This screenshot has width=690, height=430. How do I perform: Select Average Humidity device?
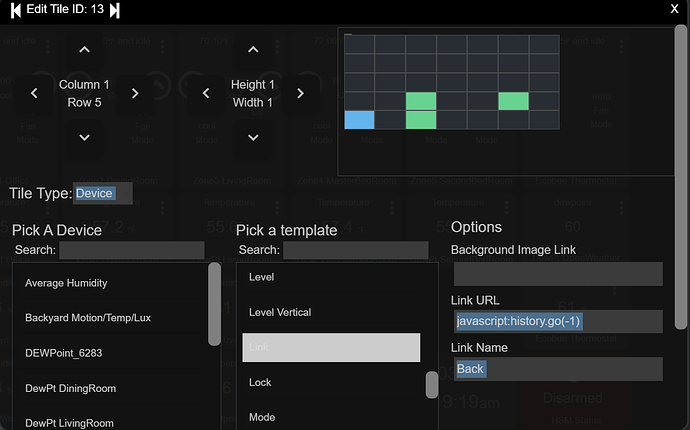click(66, 283)
